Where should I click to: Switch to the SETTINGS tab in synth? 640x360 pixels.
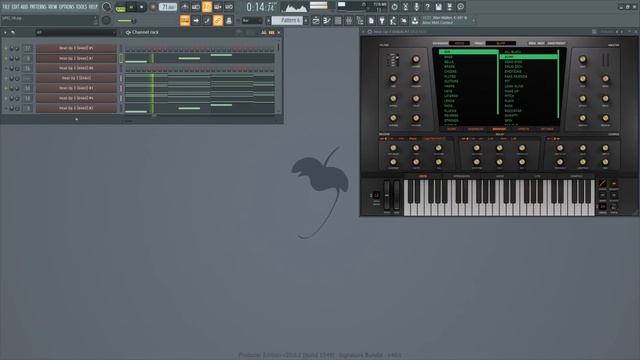point(547,129)
